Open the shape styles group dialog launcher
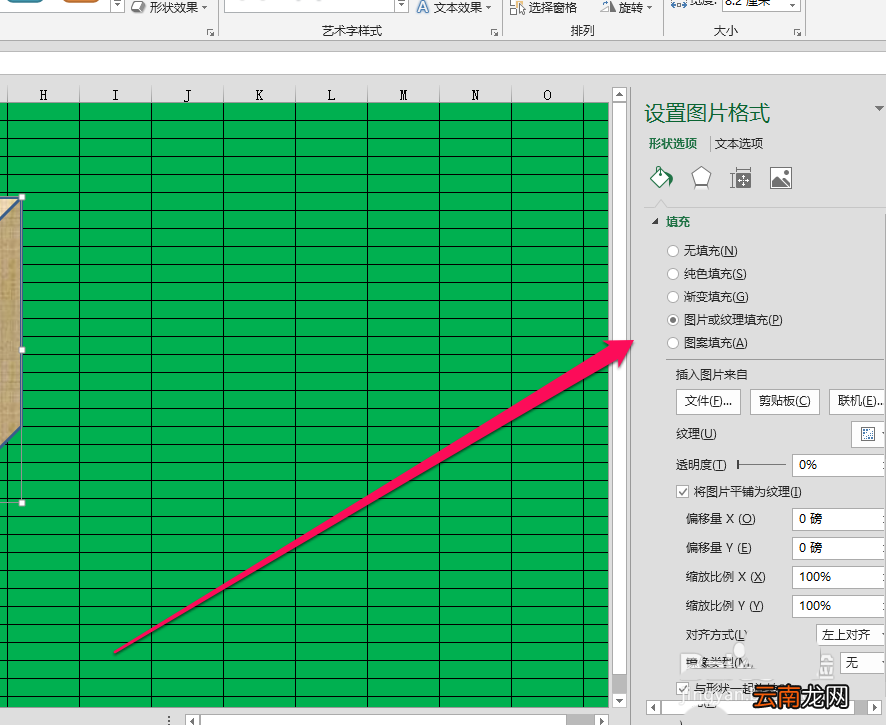886x725 pixels. coord(210,33)
